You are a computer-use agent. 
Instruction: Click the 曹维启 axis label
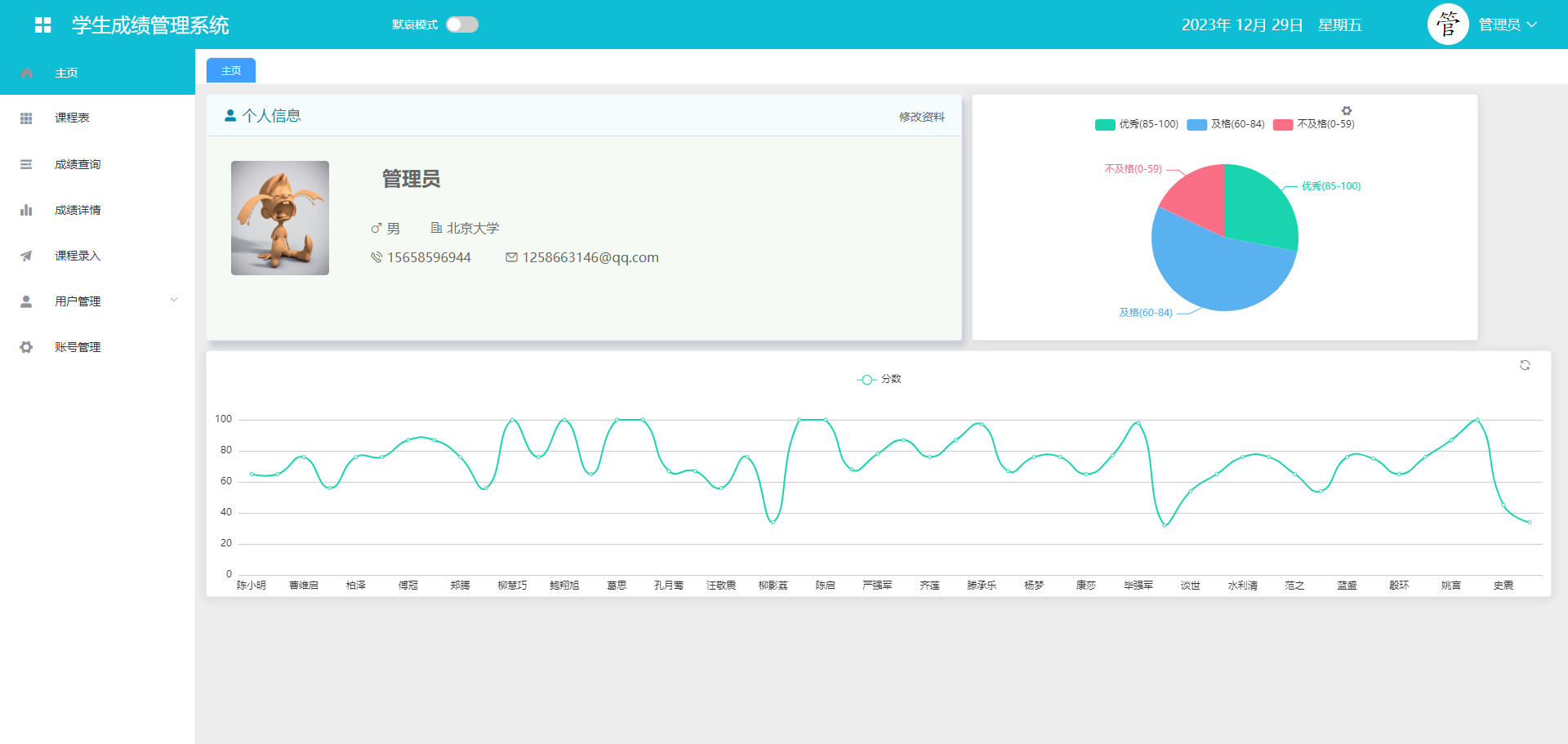point(304,586)
